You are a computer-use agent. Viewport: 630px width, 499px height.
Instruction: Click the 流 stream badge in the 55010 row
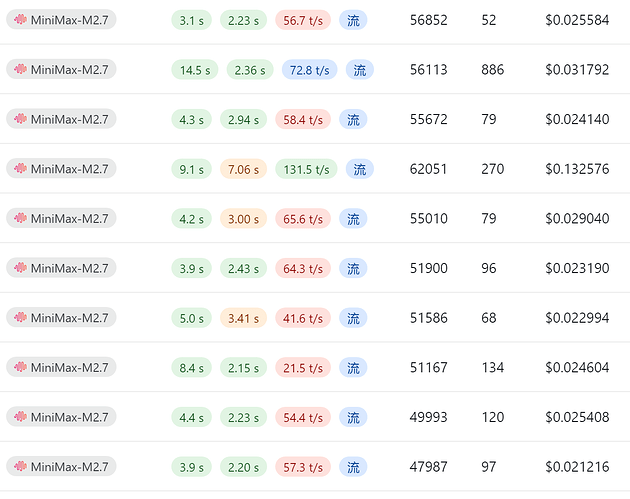pos(353,219)
